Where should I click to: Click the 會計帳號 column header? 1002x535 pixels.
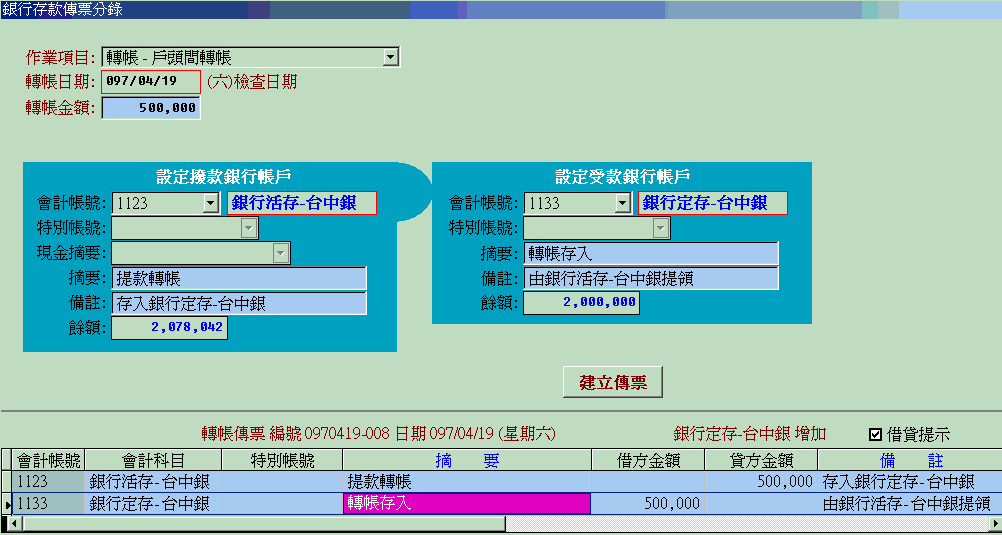pos(49,460)
